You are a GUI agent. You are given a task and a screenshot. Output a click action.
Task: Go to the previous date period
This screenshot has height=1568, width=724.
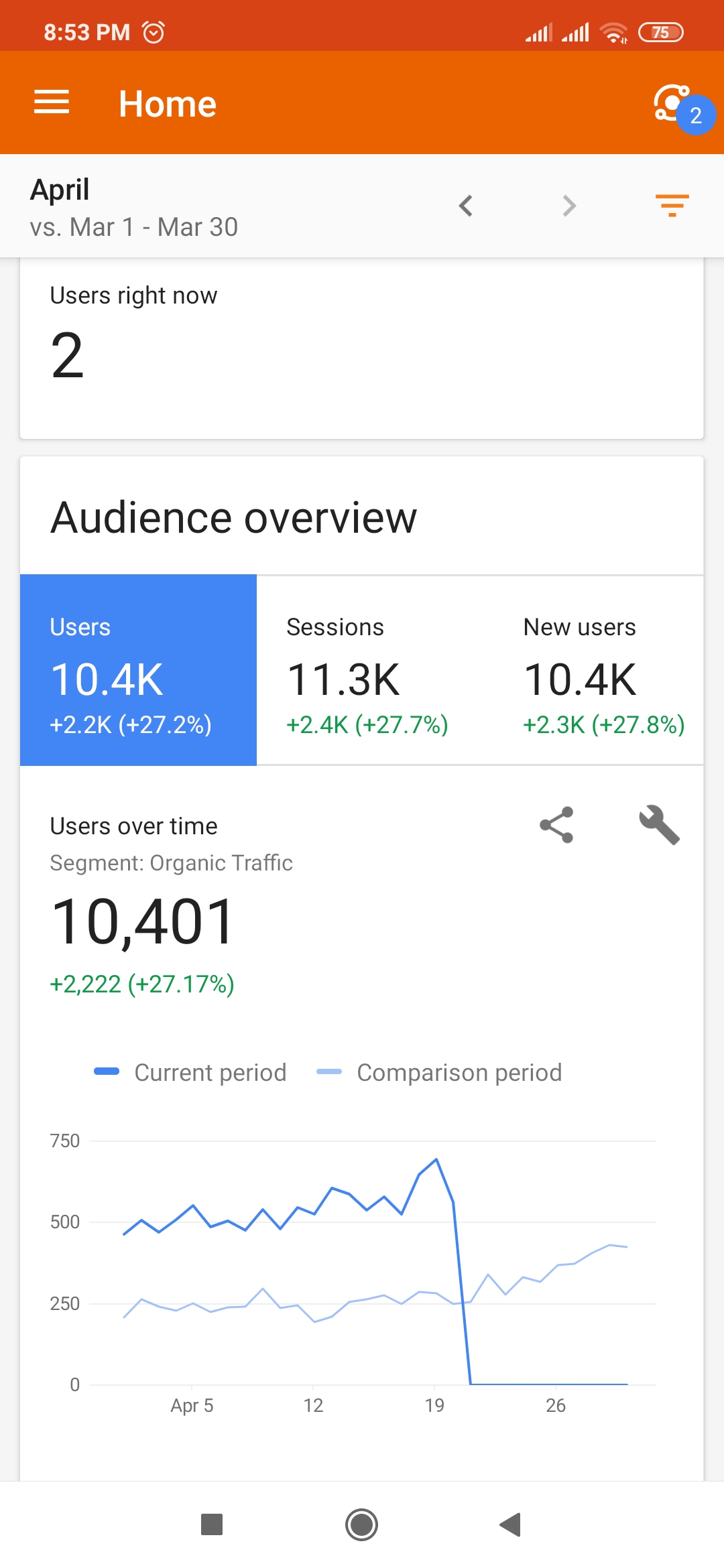coord(466,206)
